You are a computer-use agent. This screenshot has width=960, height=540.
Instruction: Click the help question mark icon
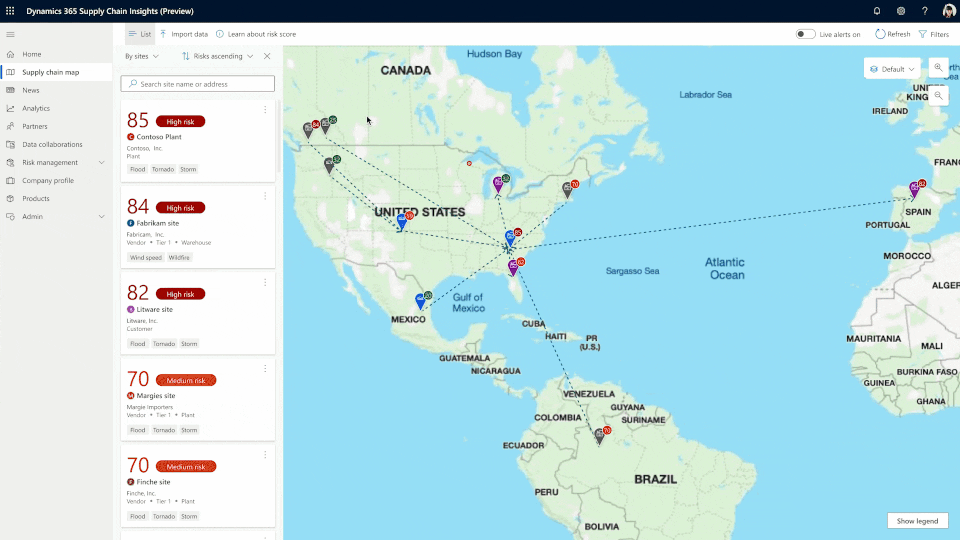point(924,11)
